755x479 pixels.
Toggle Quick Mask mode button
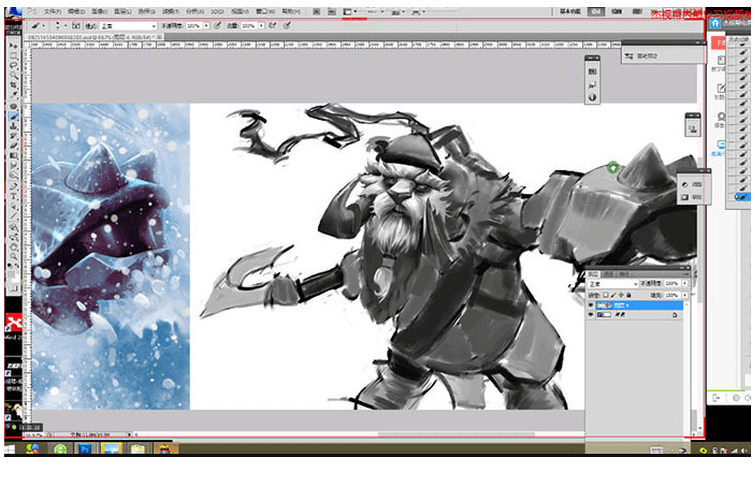(13, 288)
